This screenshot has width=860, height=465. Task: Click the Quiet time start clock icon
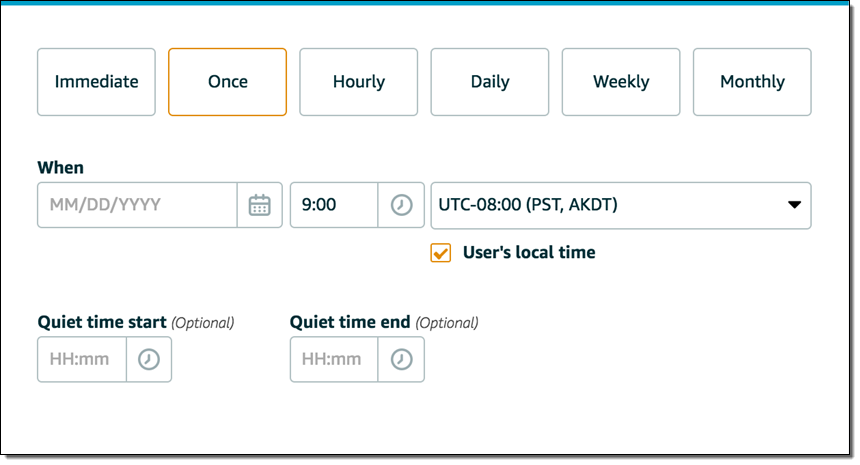pos(148,359)
